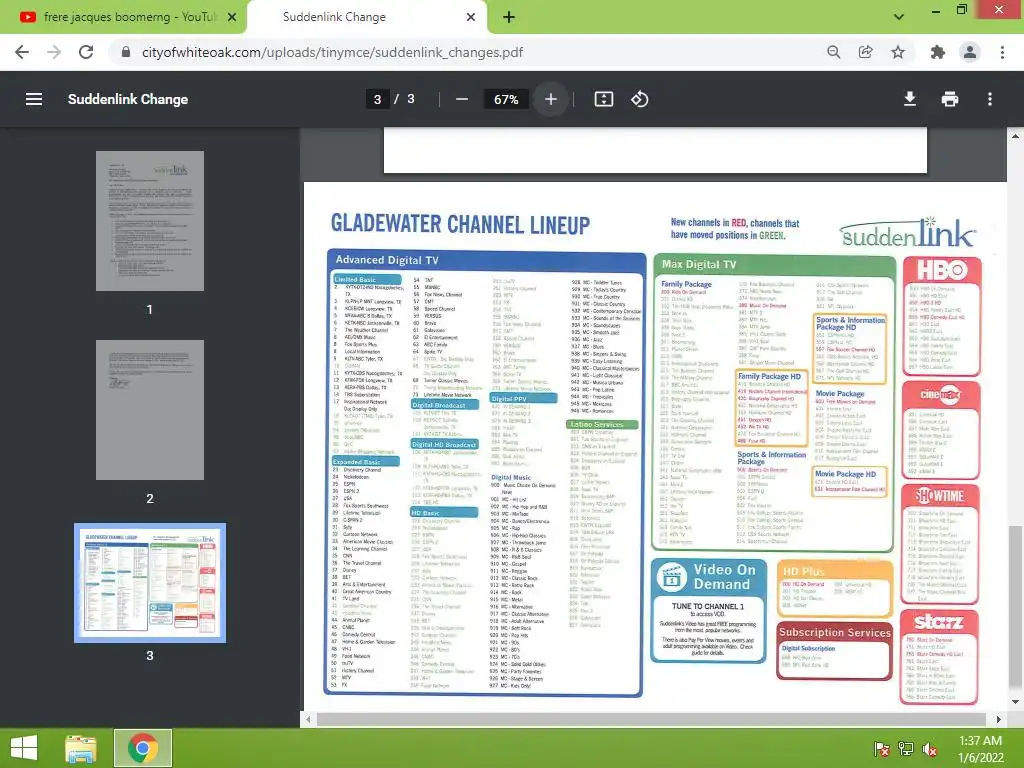The height and width of the screenshot is (768, 1024).
Task: Click the Max Digital TV header
Action: [x=774, y=264]
